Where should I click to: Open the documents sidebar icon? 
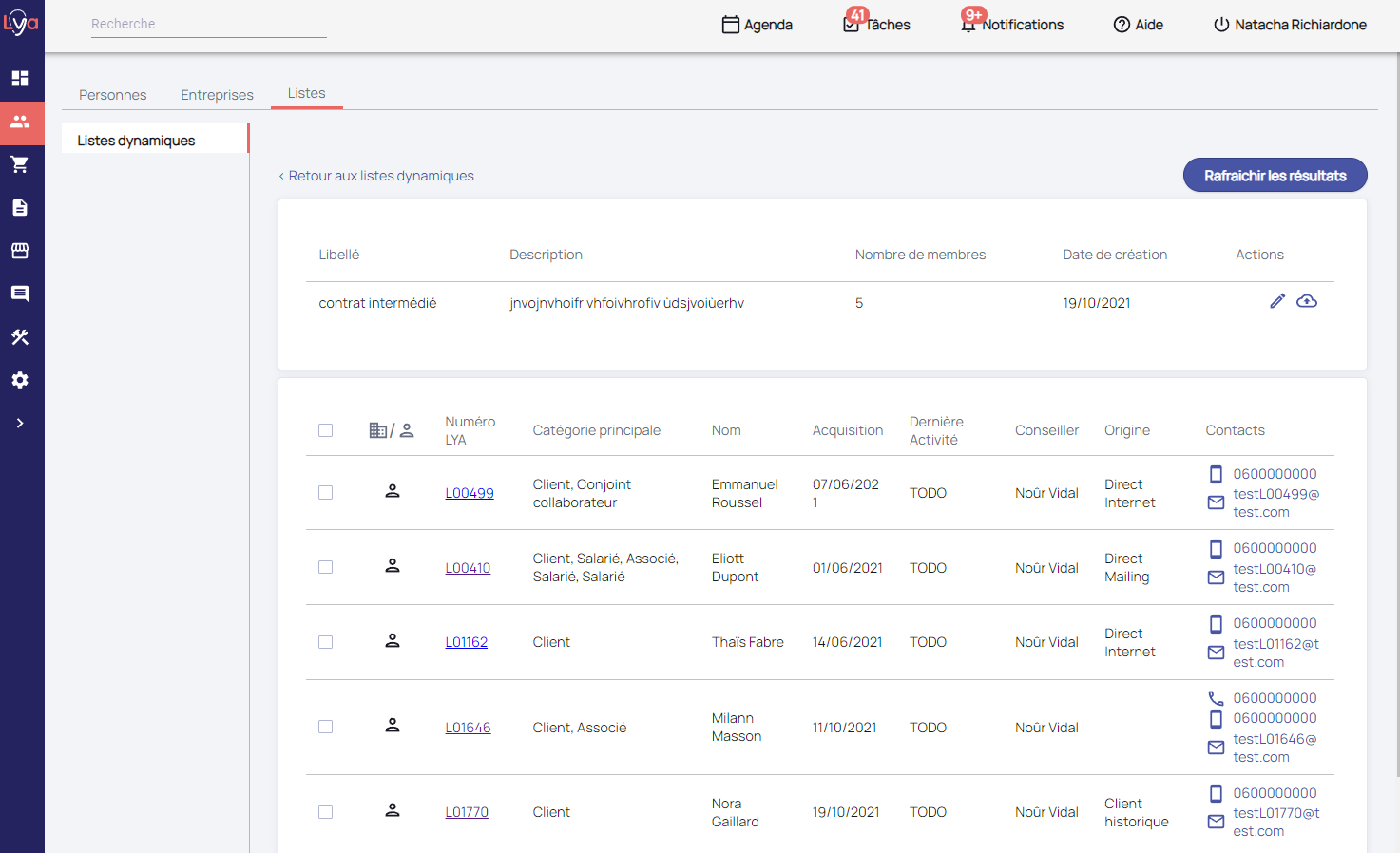(x=20, y=208)
